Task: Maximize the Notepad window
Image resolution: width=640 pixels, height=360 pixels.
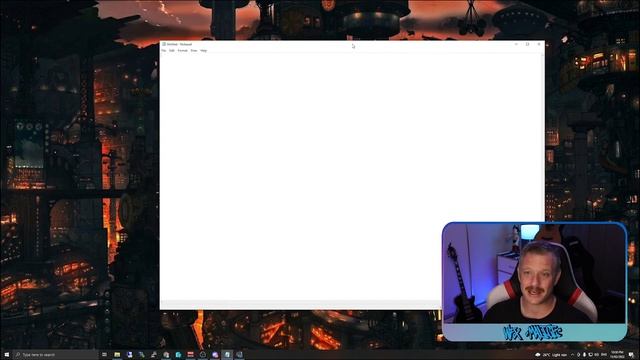Action: pos(527,44)
